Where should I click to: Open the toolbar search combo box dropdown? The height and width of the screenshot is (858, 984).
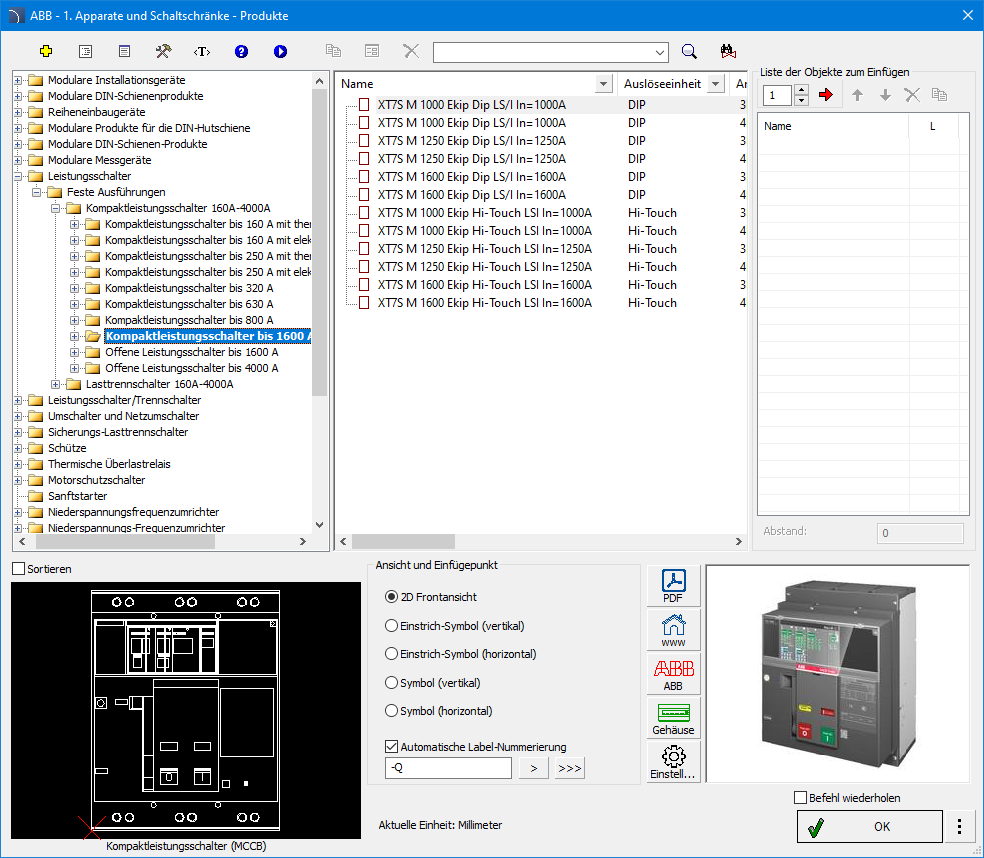click(x=660, y=52)
